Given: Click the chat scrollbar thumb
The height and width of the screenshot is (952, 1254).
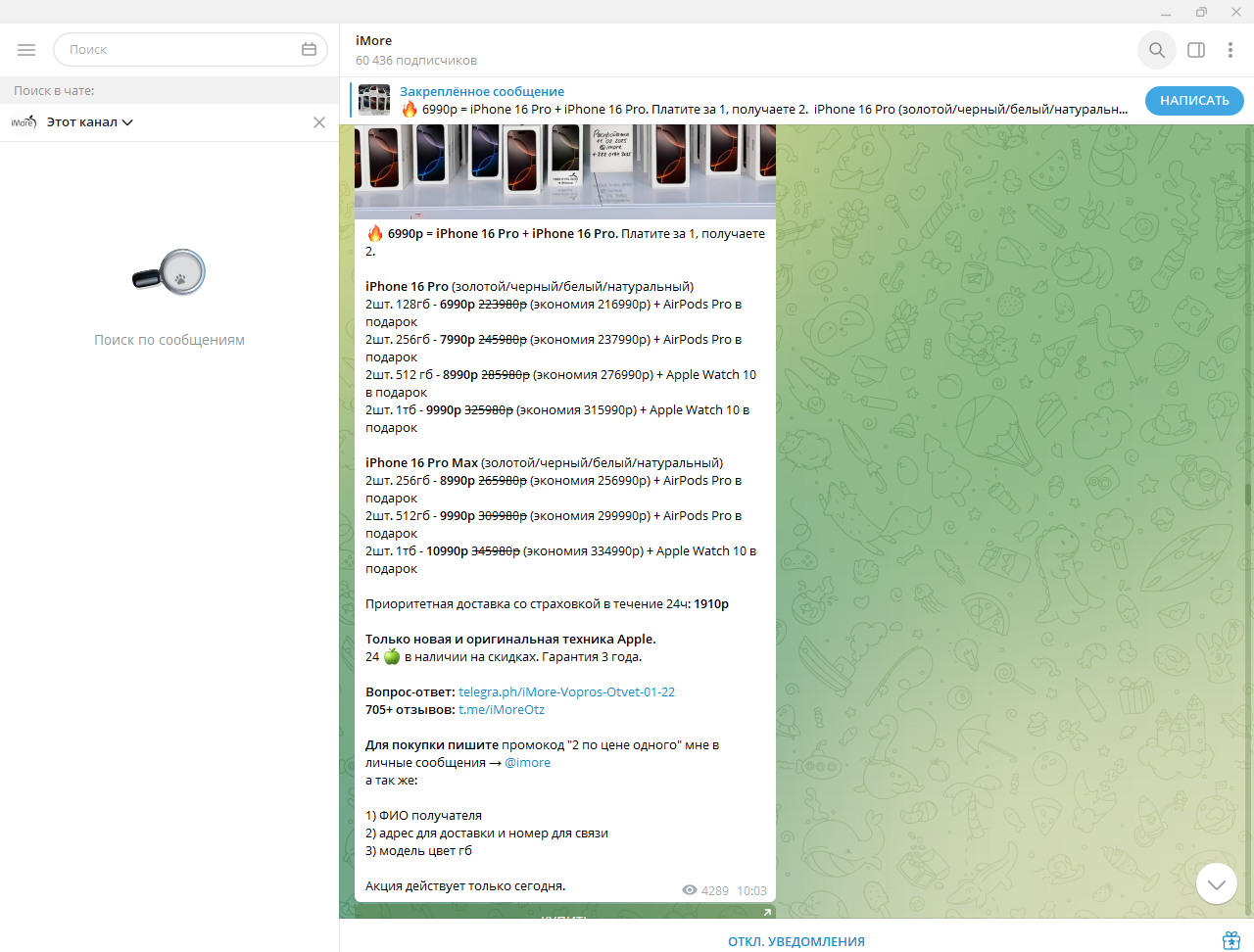Looking at the screenshot, I should point(1248,495).
